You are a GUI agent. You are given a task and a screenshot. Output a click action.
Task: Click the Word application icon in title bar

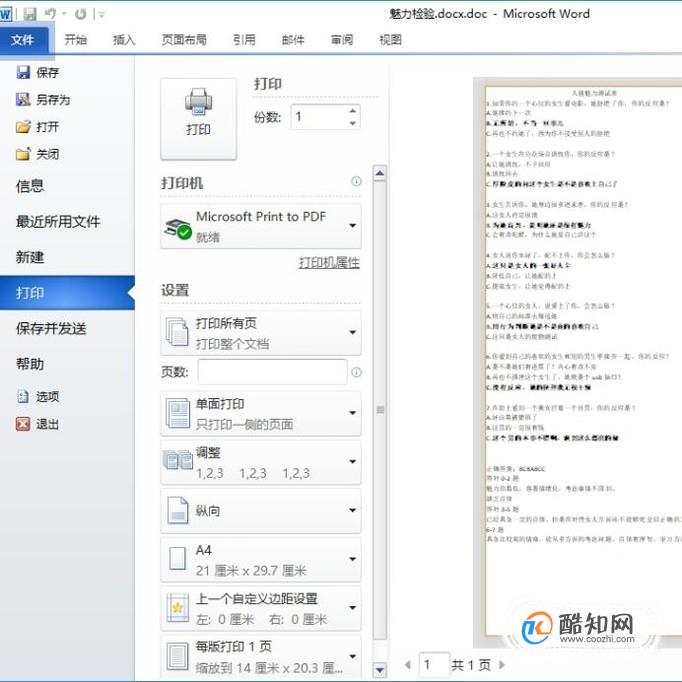[6, 14]
